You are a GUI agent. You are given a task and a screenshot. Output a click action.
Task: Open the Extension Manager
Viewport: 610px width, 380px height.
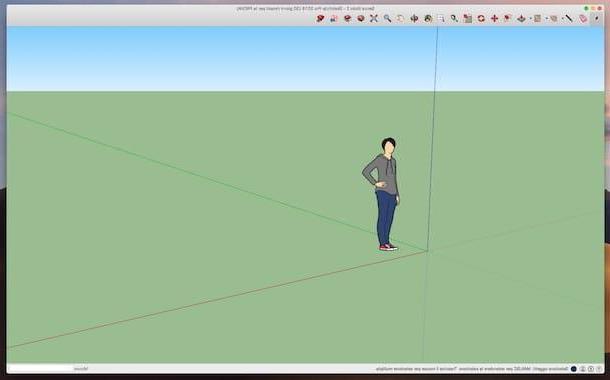point(320,18)
